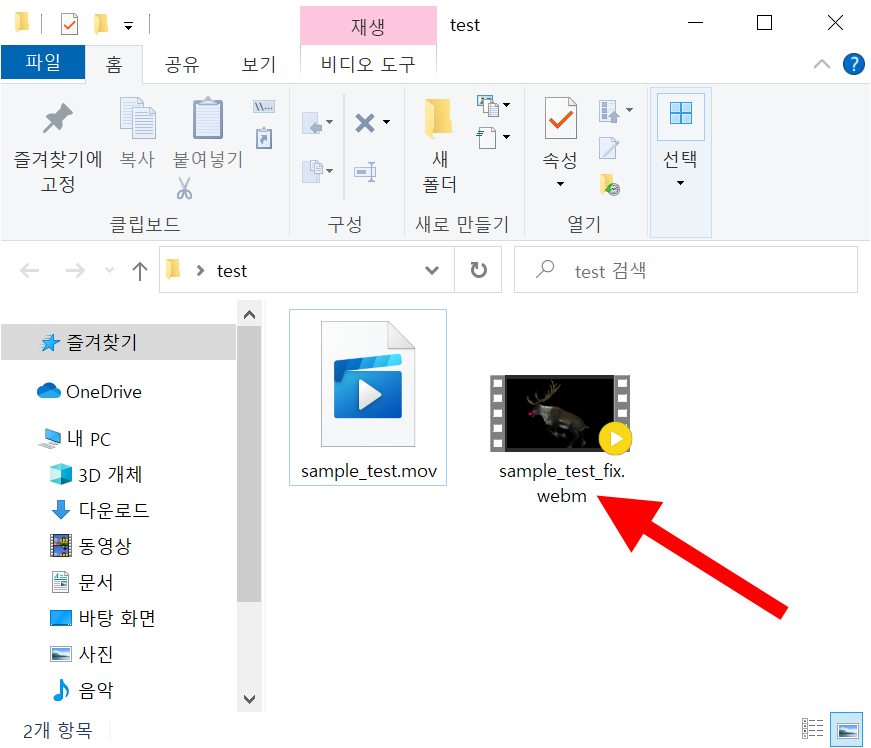Click the Paste shortcut icon

264,138
